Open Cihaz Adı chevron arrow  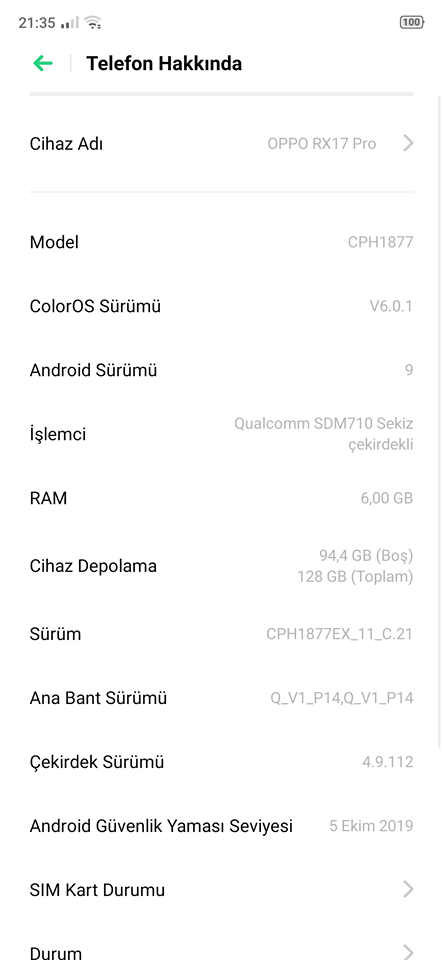tap(408, 143)
